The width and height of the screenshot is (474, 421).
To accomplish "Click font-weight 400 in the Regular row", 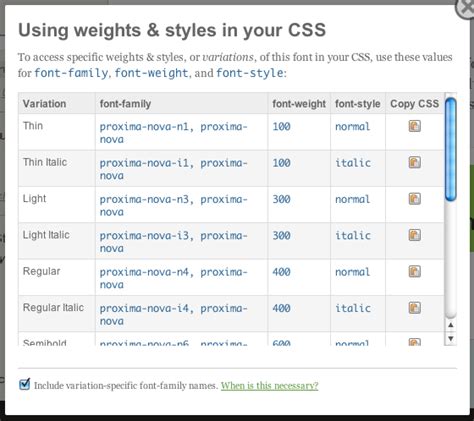I will (282, 272).
